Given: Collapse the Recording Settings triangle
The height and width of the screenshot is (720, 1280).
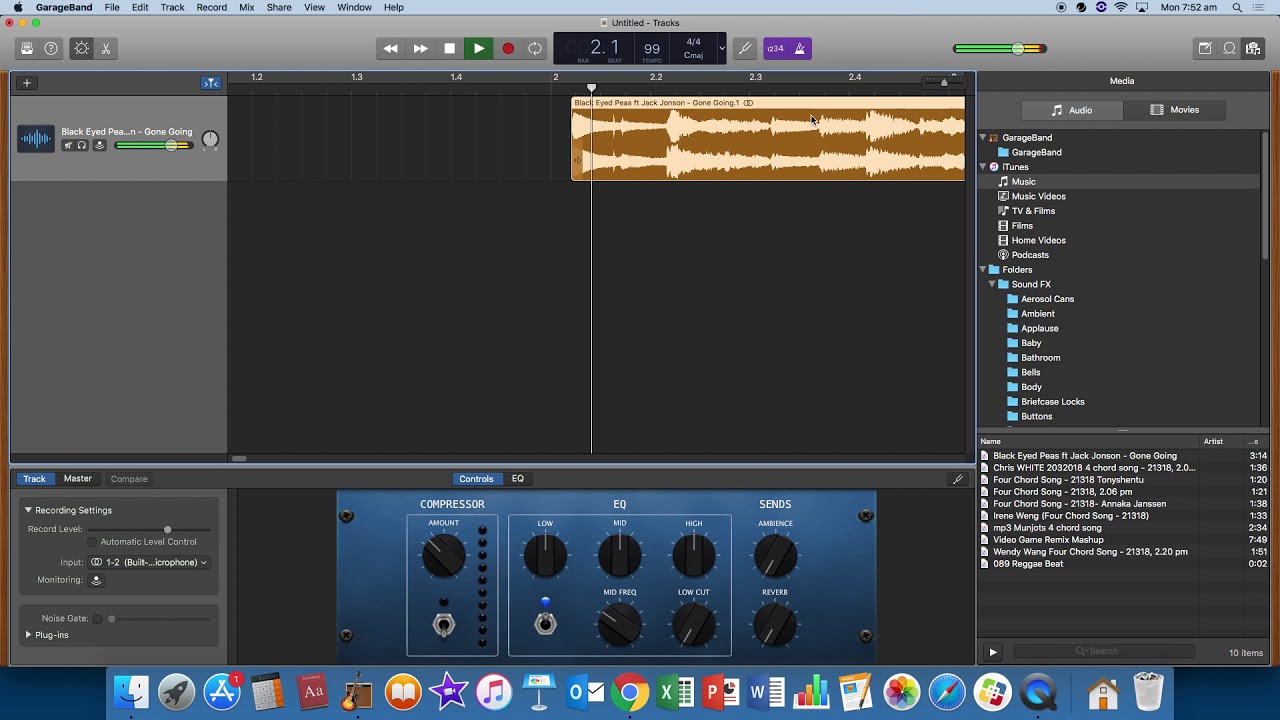Looking at the screenshot, I should (29, 510).
